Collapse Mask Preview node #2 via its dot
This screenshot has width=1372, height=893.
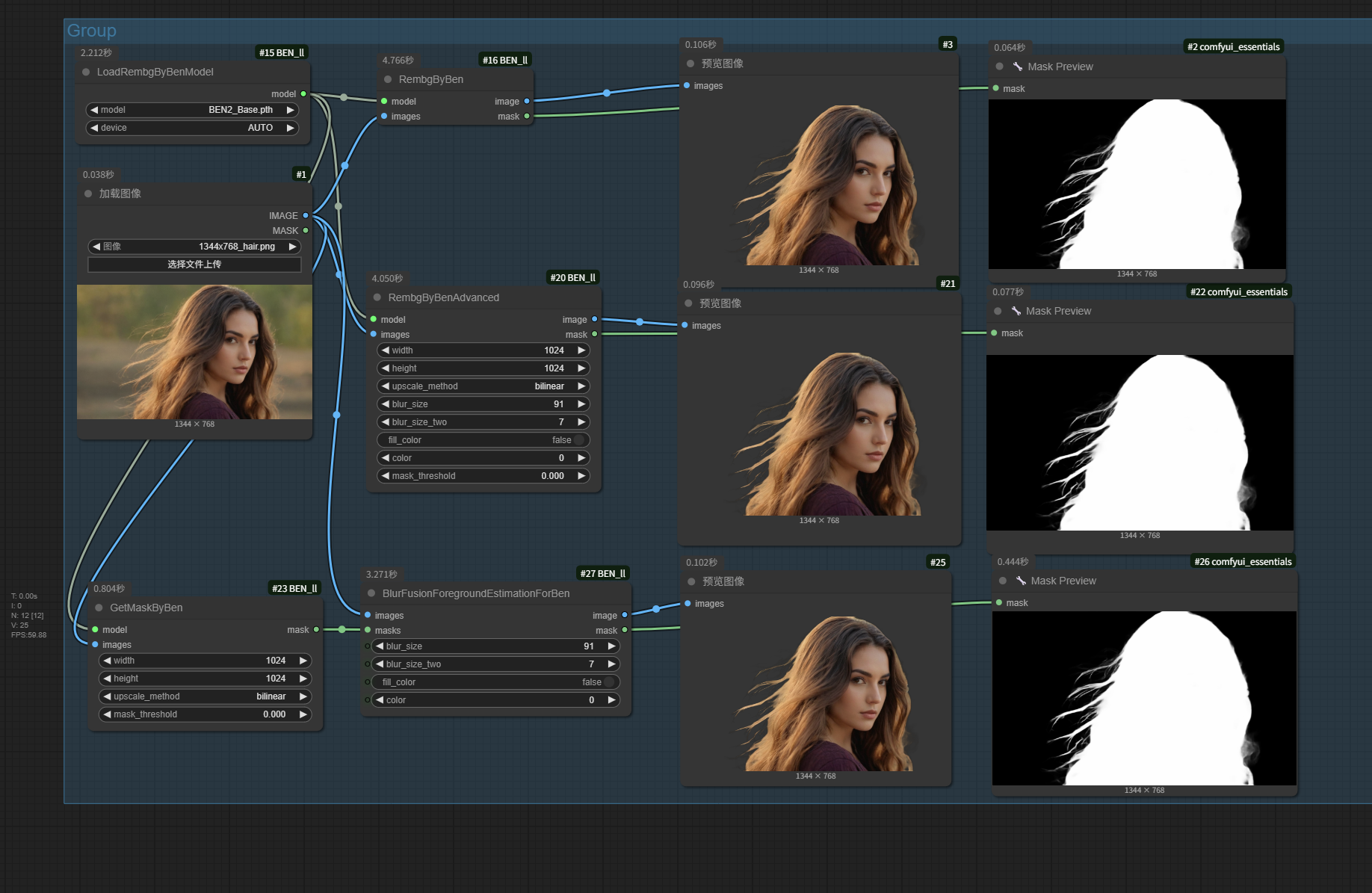coord(1000,67)
